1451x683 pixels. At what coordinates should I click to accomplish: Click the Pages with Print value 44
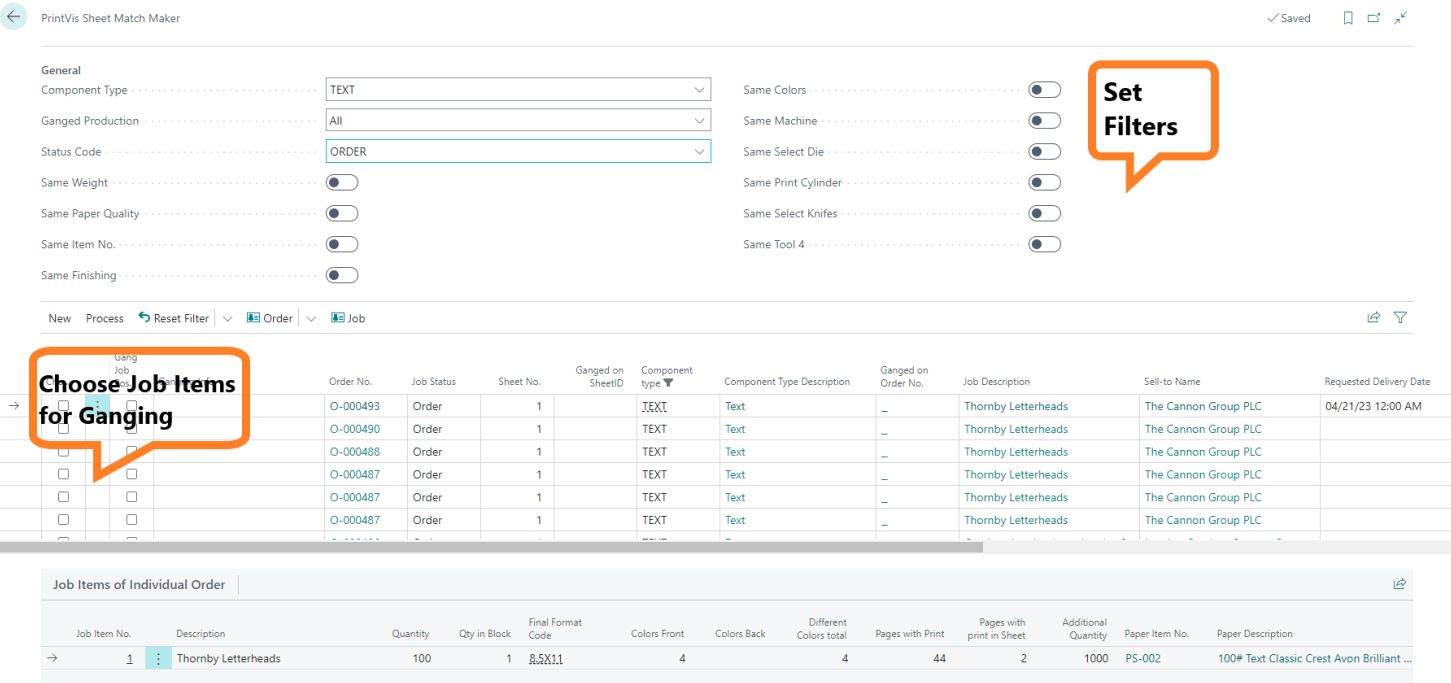click(938, 658)
